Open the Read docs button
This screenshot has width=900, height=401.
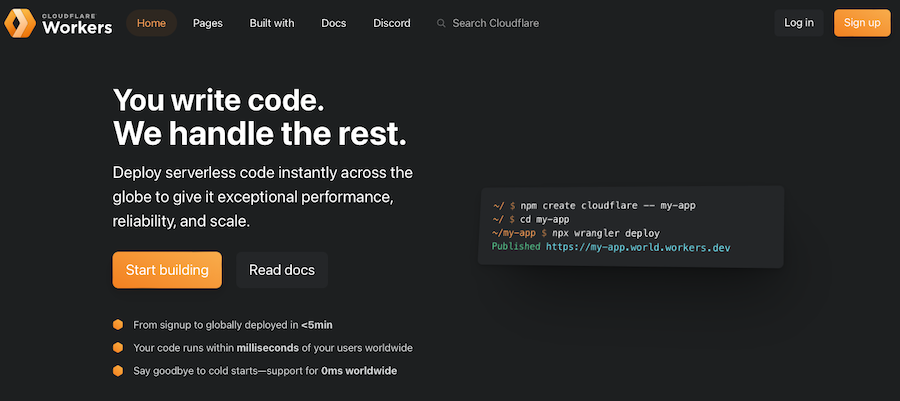point(282,270)
